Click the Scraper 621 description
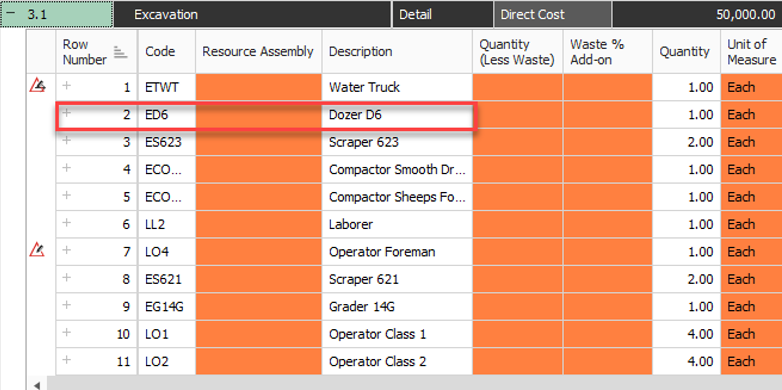The image size is (782, 390). pos(364,279)
